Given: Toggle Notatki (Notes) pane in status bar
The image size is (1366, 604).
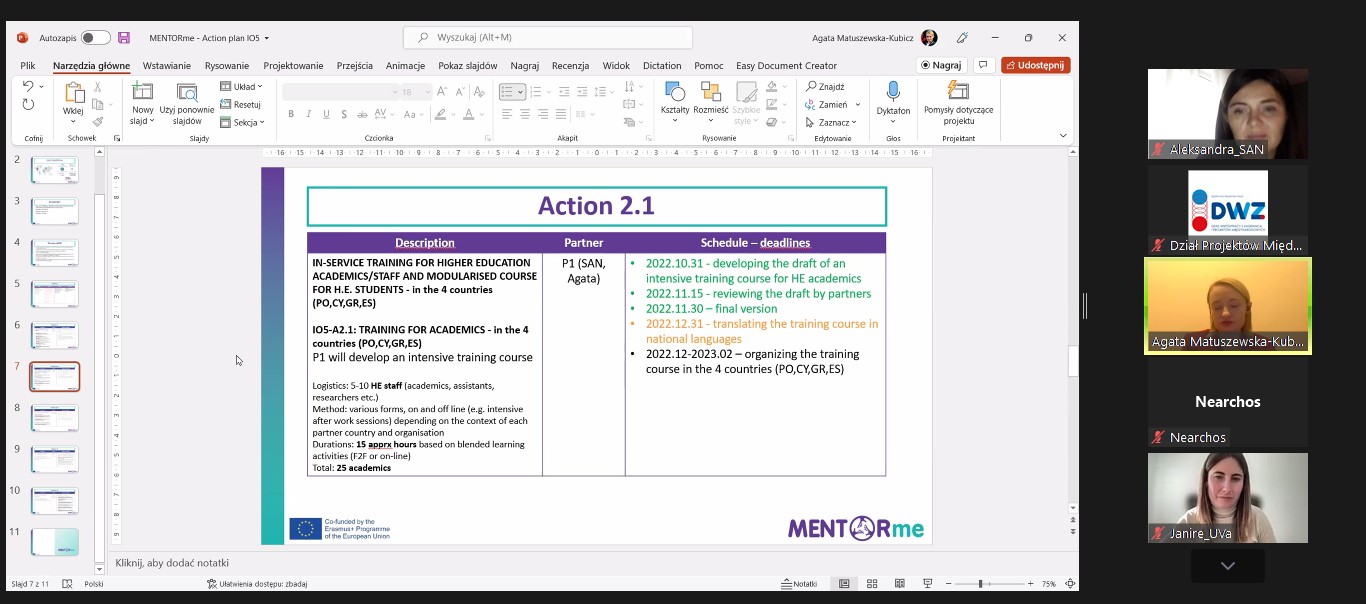Looking at the screenshot, I should [799, 584].
